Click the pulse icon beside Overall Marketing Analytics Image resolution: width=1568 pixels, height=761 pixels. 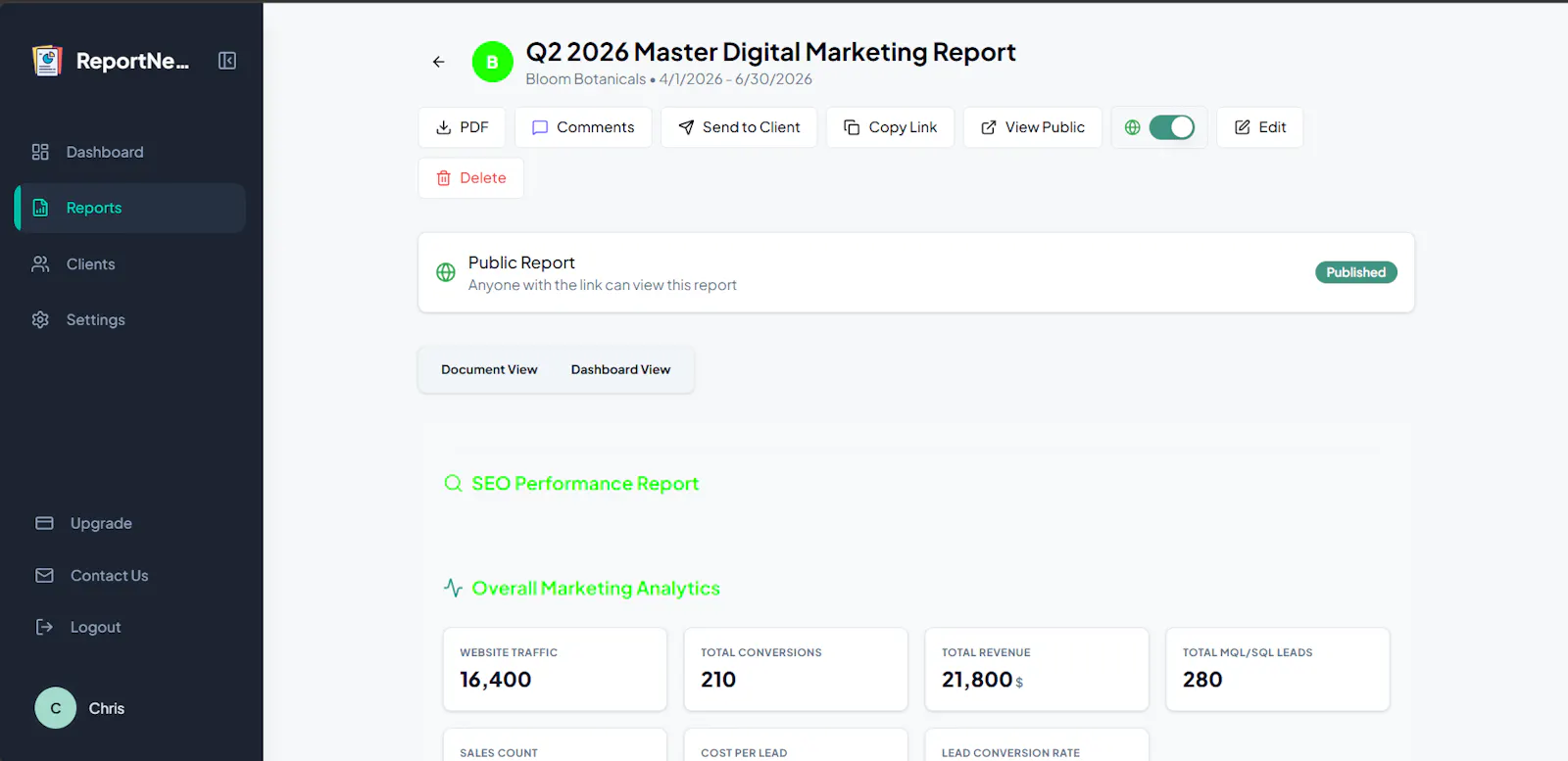click(x=453, y=588)
